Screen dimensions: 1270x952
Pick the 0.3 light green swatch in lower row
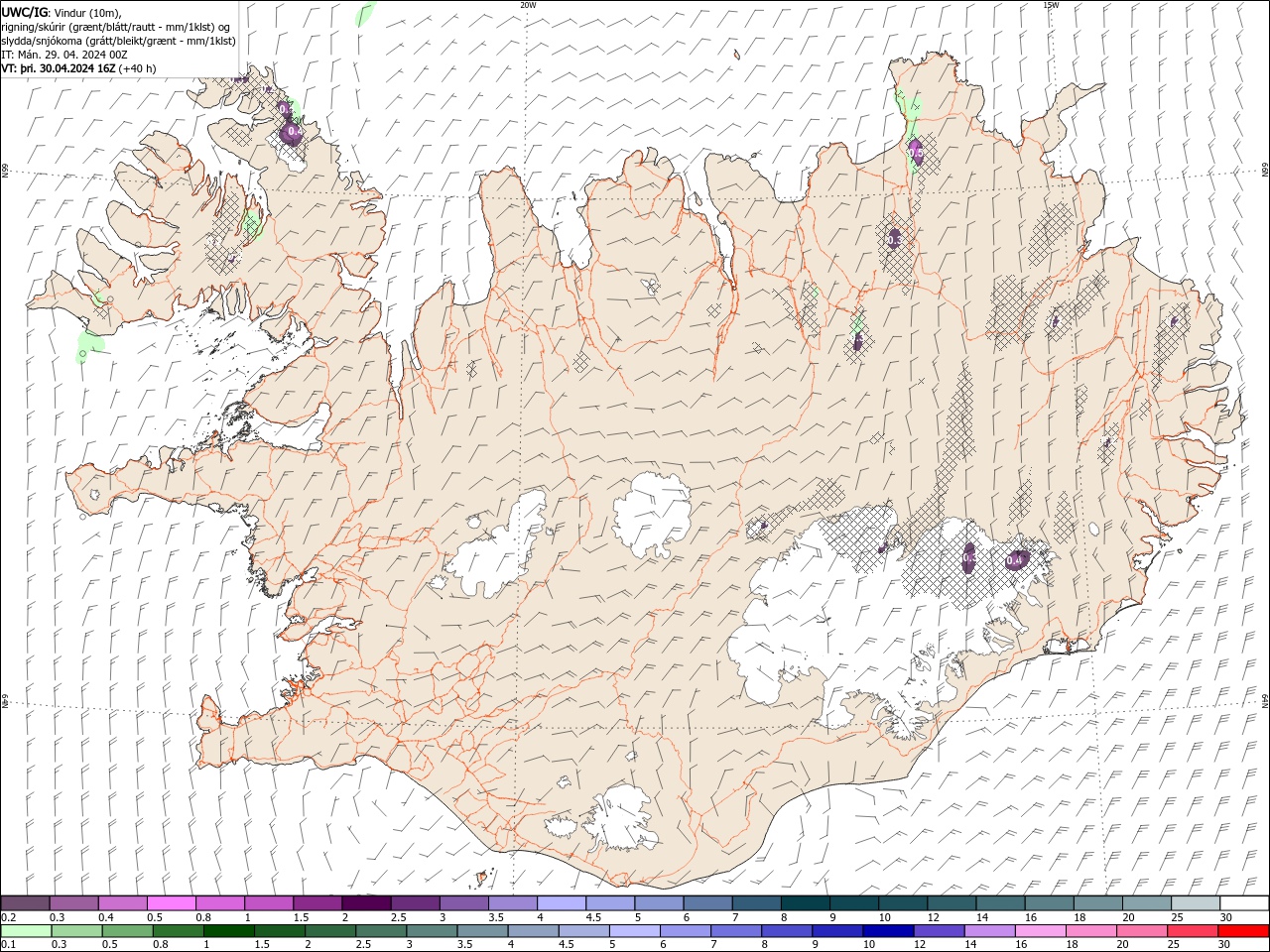click(x=76, y=931)
